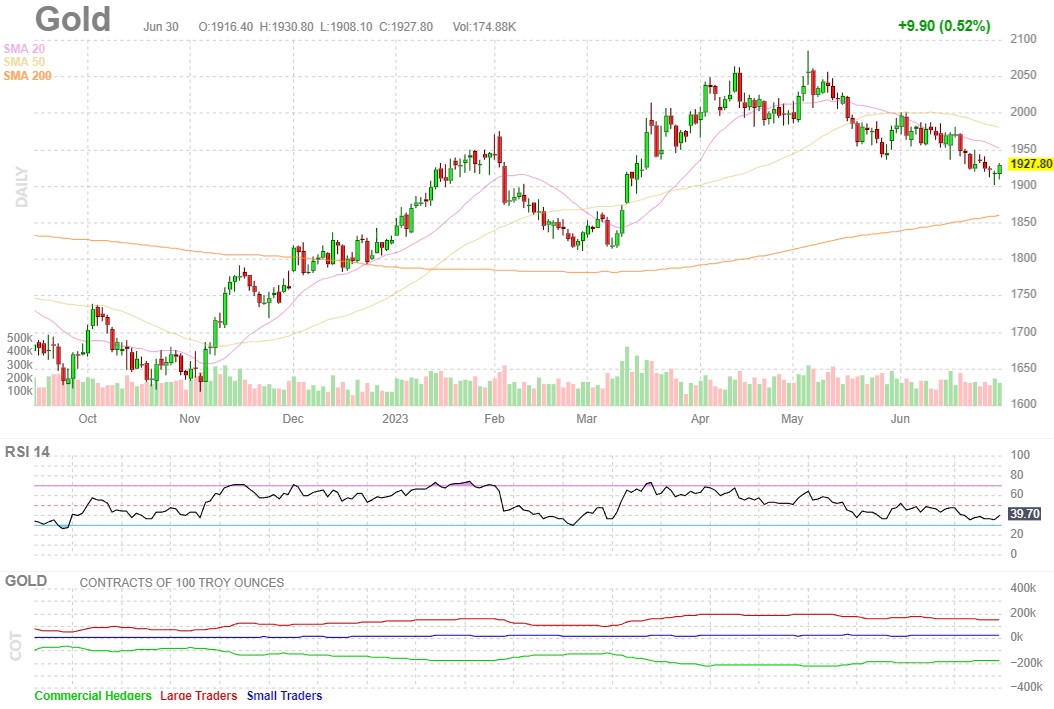Click the RSI 100 axis label
This screenshot has width=1054, height=709.
pyautogui.click(x=1020, y=455)
